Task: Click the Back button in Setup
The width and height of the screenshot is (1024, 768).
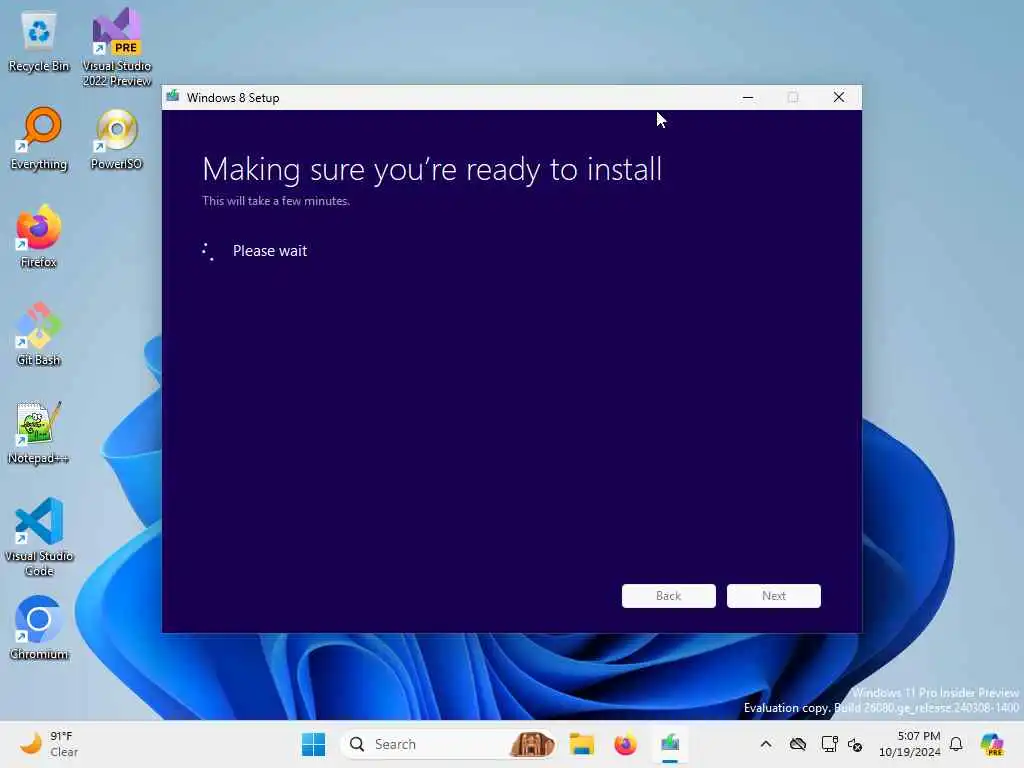Action: point(669,596)
